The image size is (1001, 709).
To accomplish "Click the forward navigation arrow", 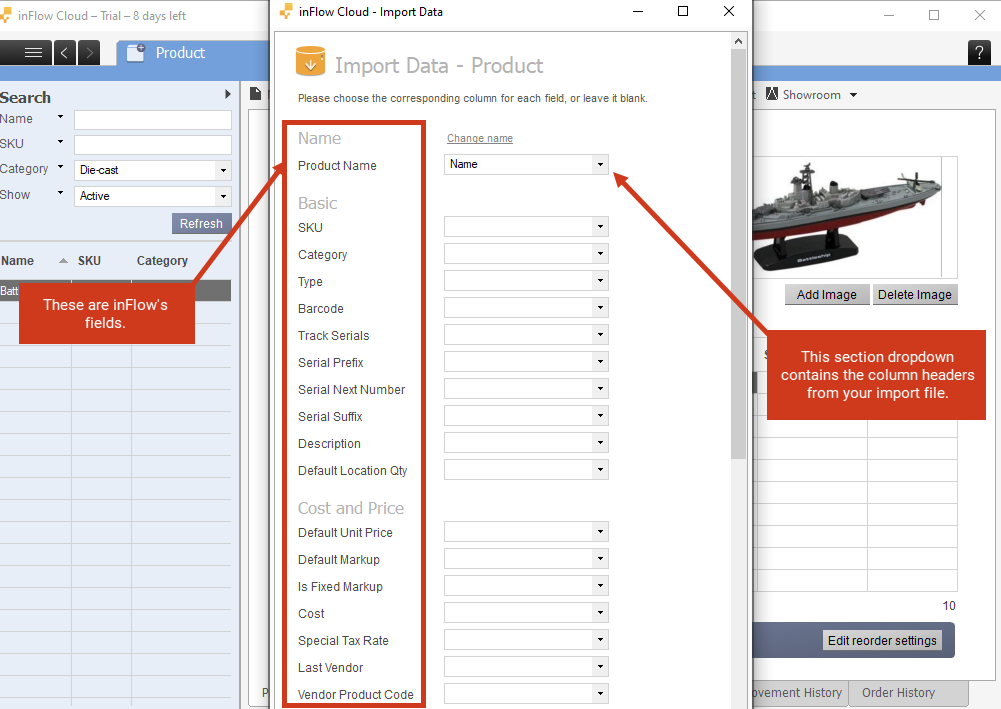I will (x=89, y=53).
